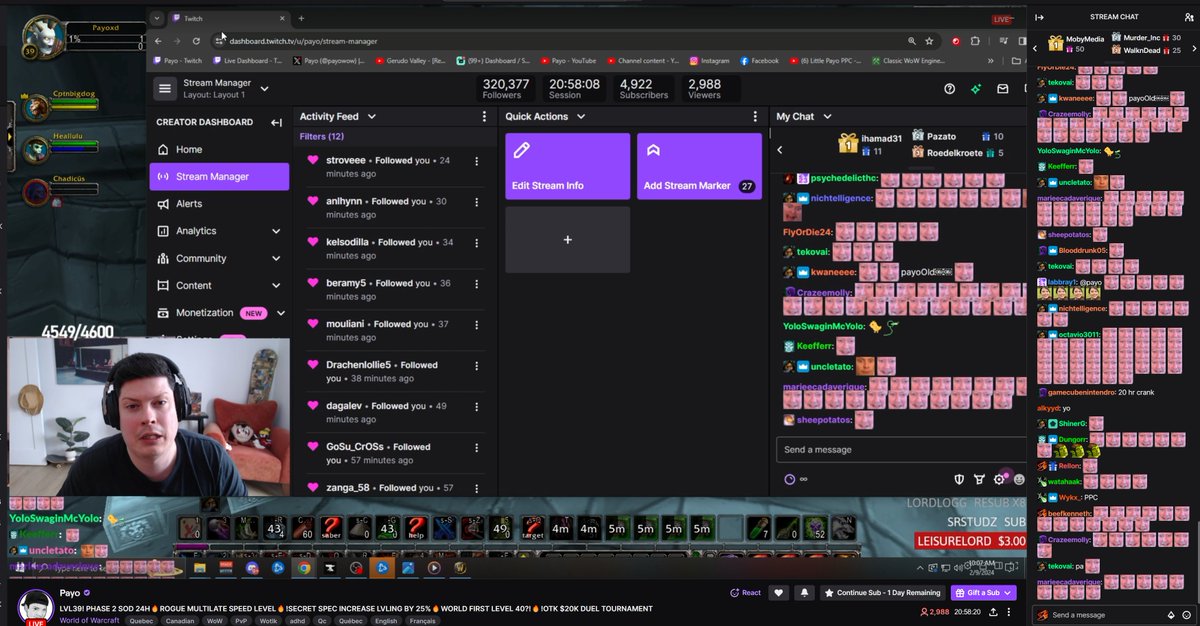Image resolution: width=1200 pixels, height=626 pixels.
Task: Expand the Stream Manager layout dropdown
Action: coord(264,88)
